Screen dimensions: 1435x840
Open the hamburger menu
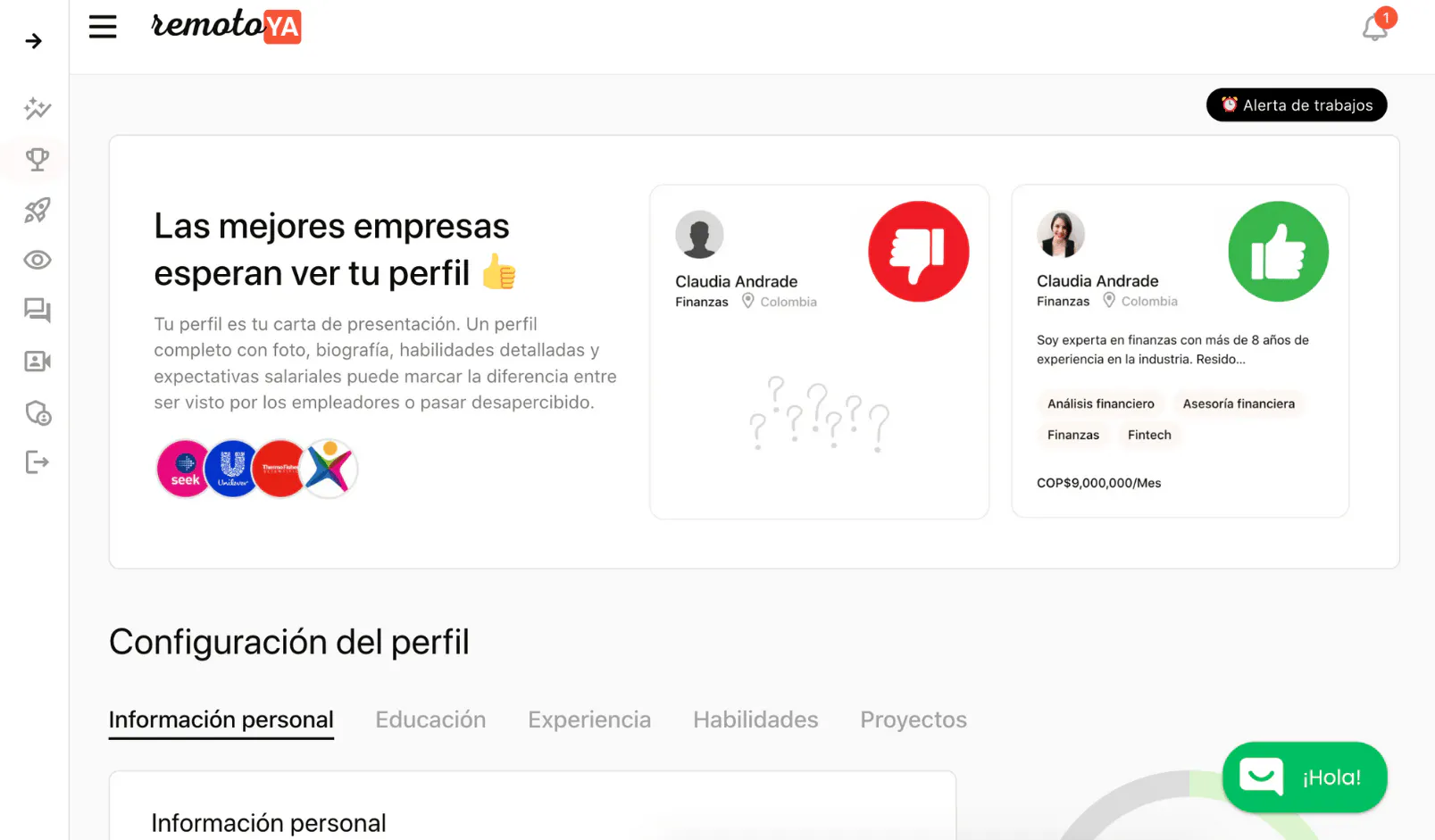[x=103, y=27]
